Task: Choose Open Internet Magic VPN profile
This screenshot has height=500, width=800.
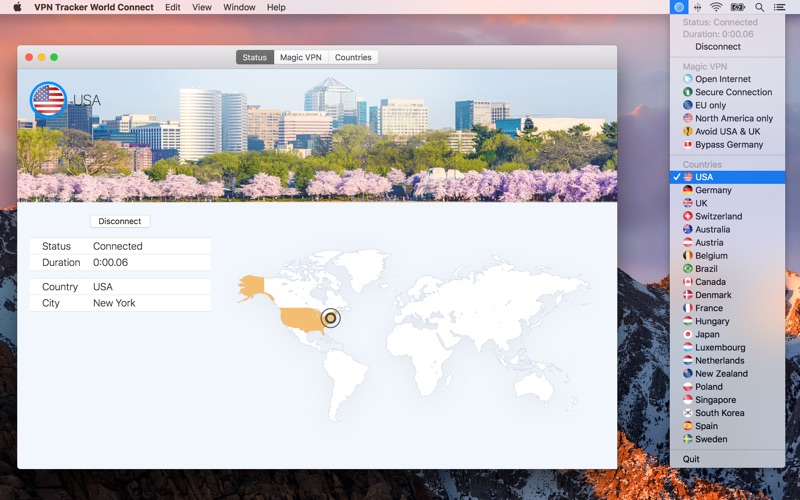Action: [728, 79]
